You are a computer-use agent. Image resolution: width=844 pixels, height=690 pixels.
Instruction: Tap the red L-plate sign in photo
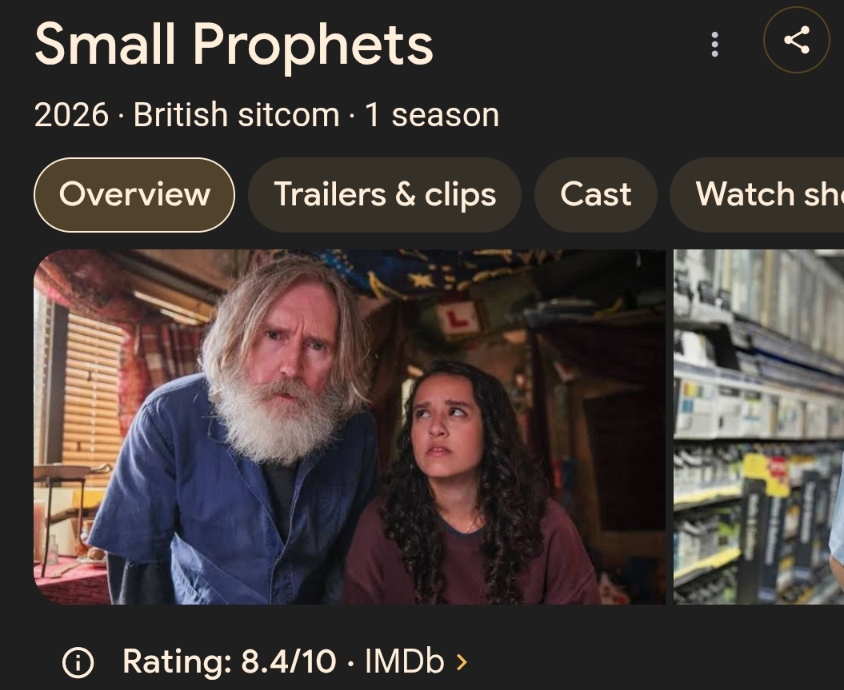pos(457,319)
